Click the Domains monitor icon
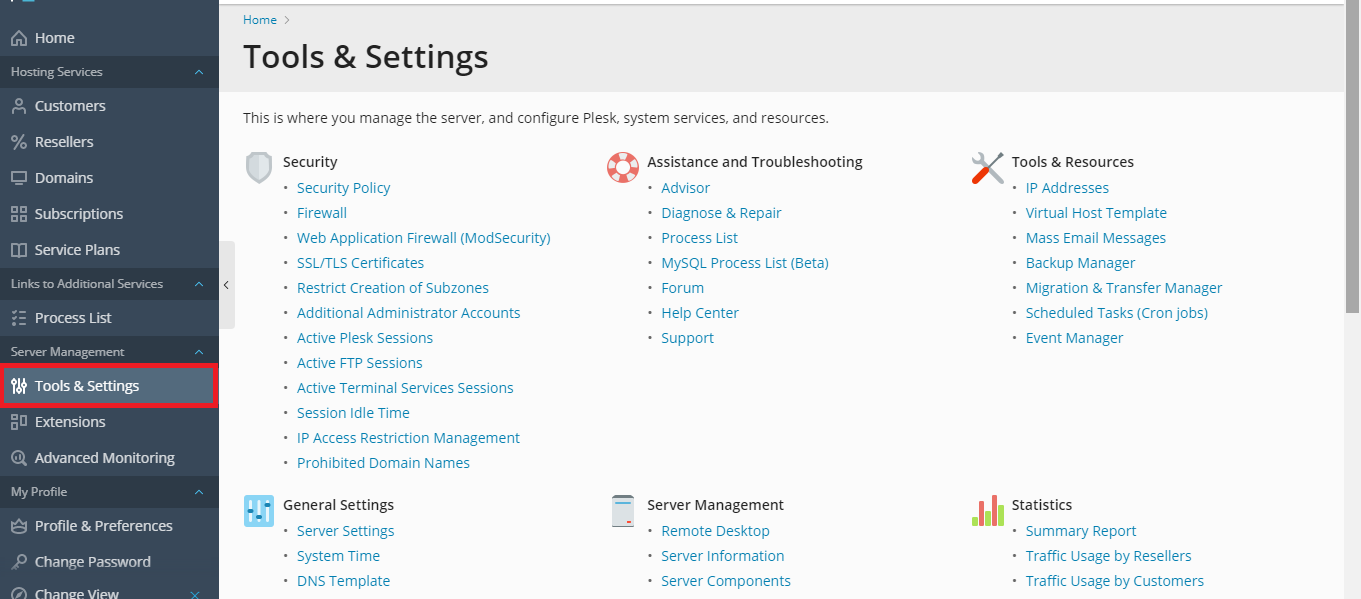Viewport: 1361px width, 599px height. (18, 178)
